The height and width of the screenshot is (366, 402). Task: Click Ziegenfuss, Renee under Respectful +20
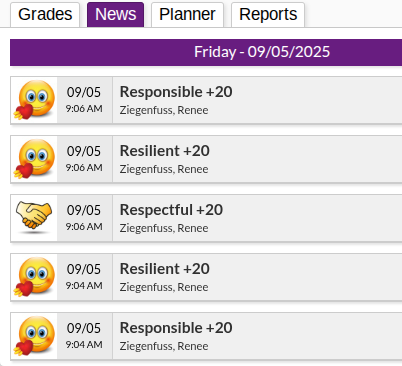click(x=164, y=228)
